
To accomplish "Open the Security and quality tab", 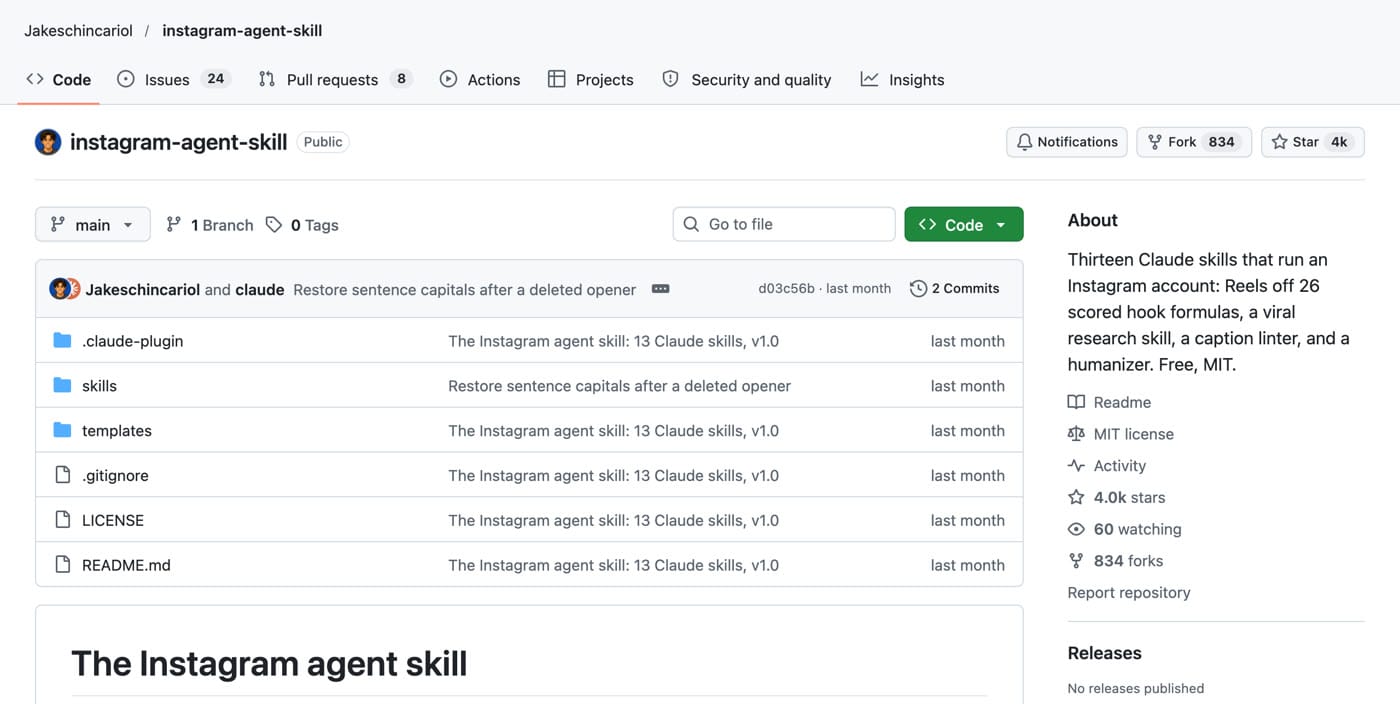I will click(x=747, y=80).
